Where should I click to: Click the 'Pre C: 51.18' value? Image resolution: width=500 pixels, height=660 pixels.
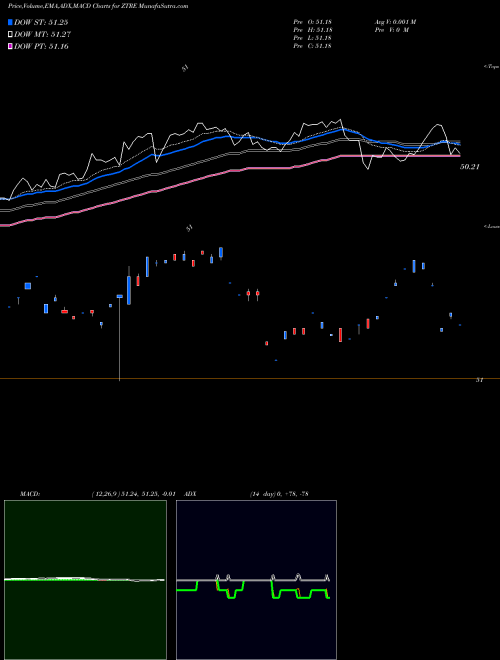coord(313,46)
